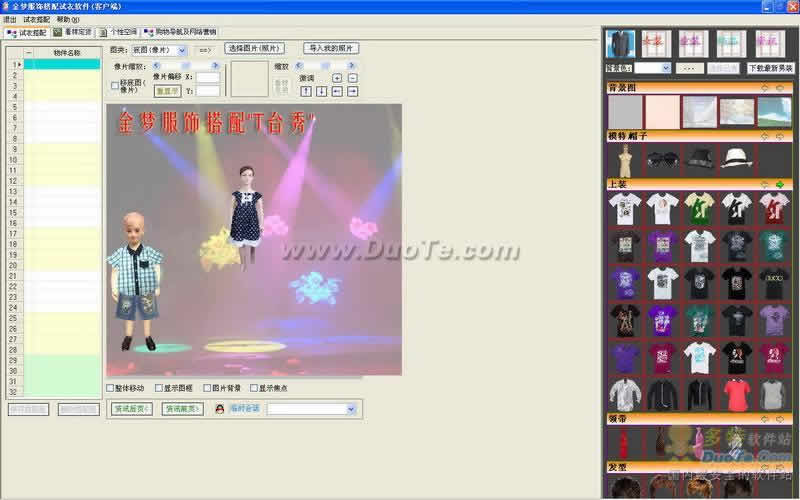Select the white fedora hat icon
Screen dimensions: 800x500
[x=736, y=158]
